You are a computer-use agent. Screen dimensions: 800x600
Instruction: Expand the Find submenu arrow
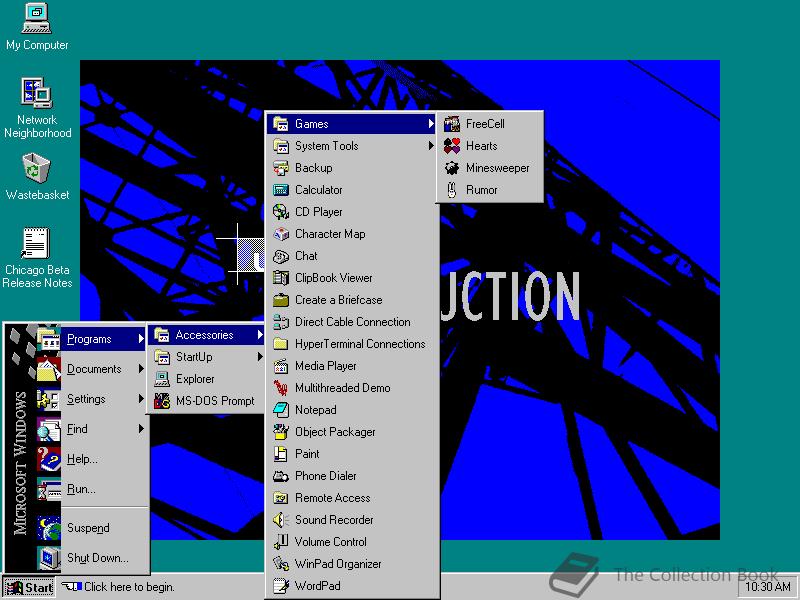[x=140, y=429]
